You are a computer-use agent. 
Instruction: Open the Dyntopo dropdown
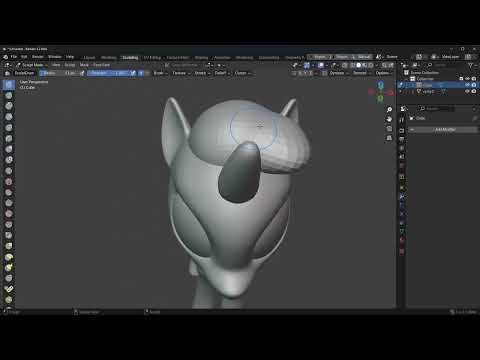point(338,73)
